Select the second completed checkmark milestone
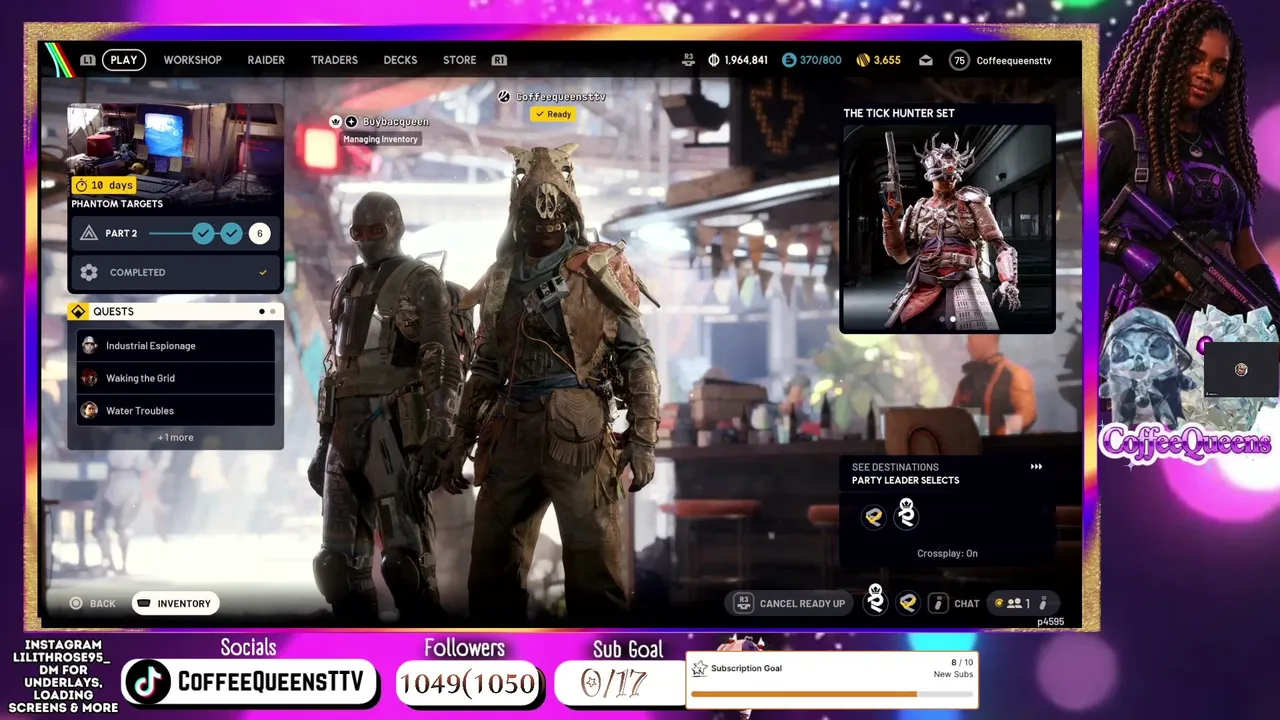This screenshot has width=1280, height=720. 231,233
